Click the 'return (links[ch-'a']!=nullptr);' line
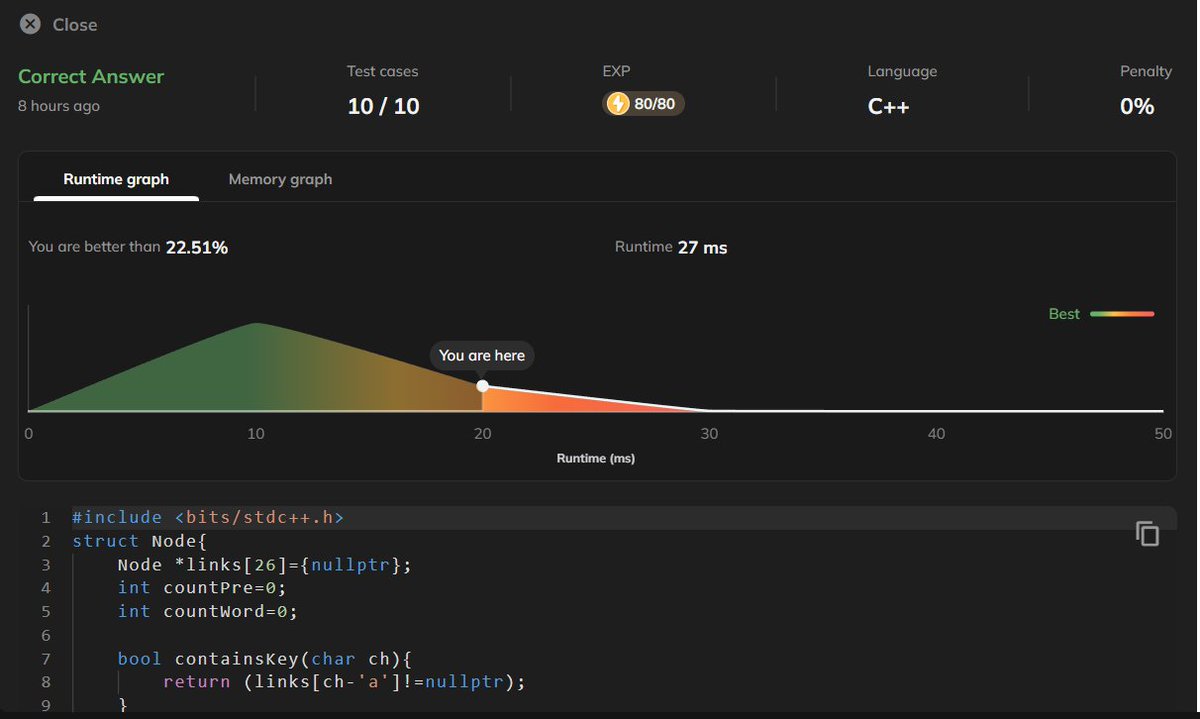 (344, 682)
